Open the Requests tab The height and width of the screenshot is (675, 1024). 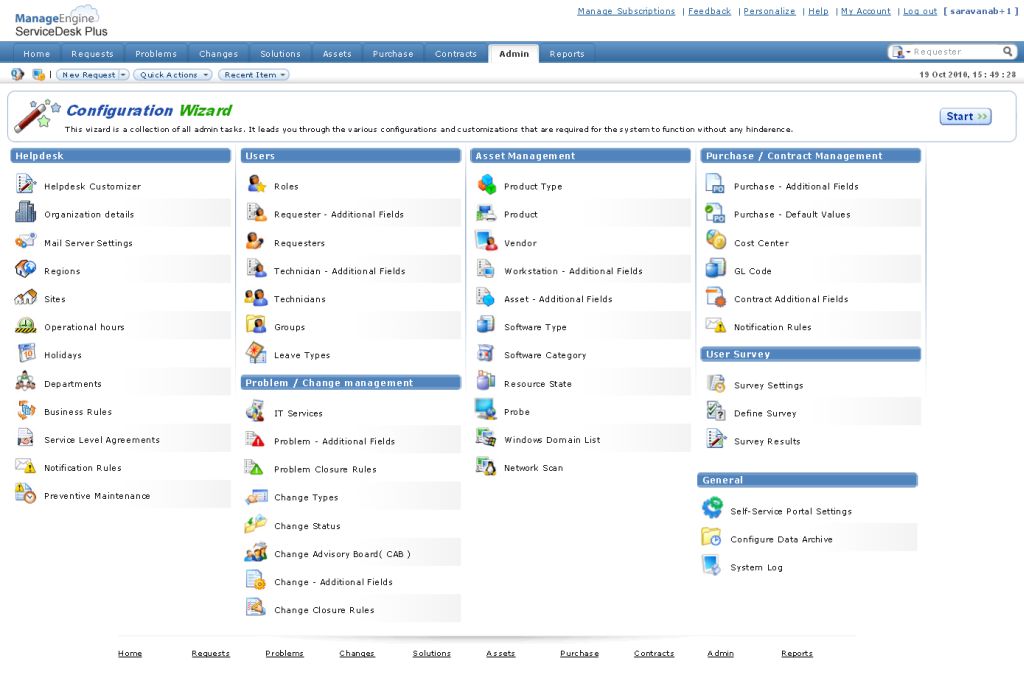[92, 54]
